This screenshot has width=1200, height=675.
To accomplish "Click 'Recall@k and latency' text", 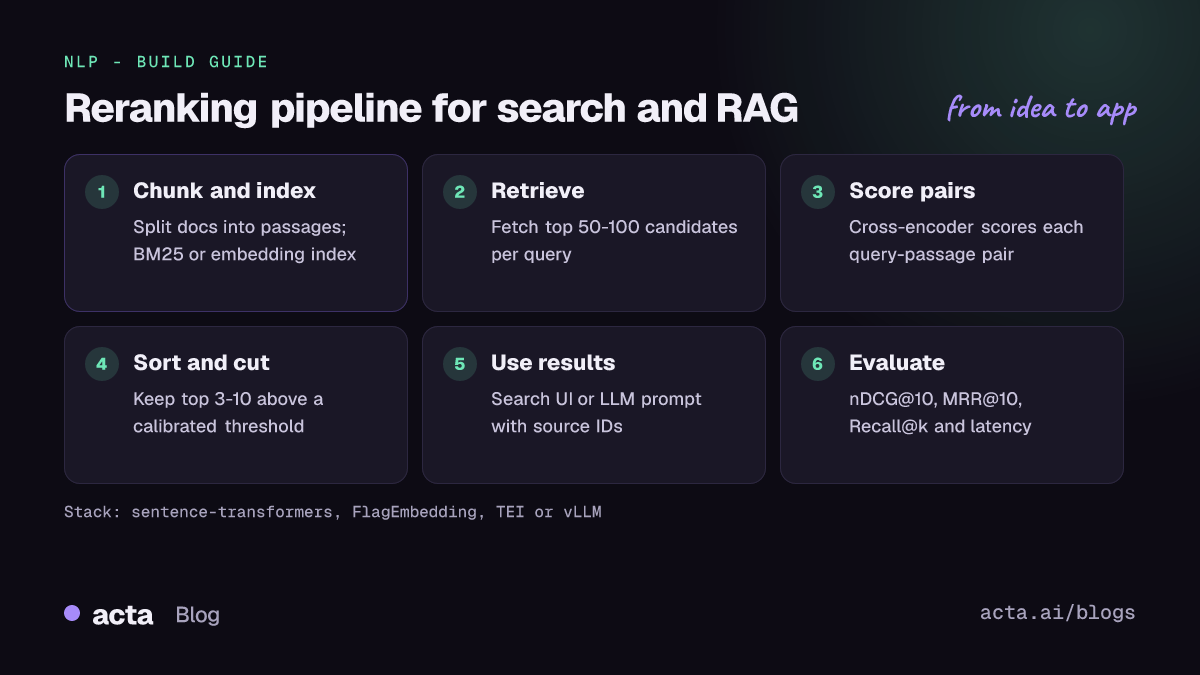I will [x=940, y=426].
